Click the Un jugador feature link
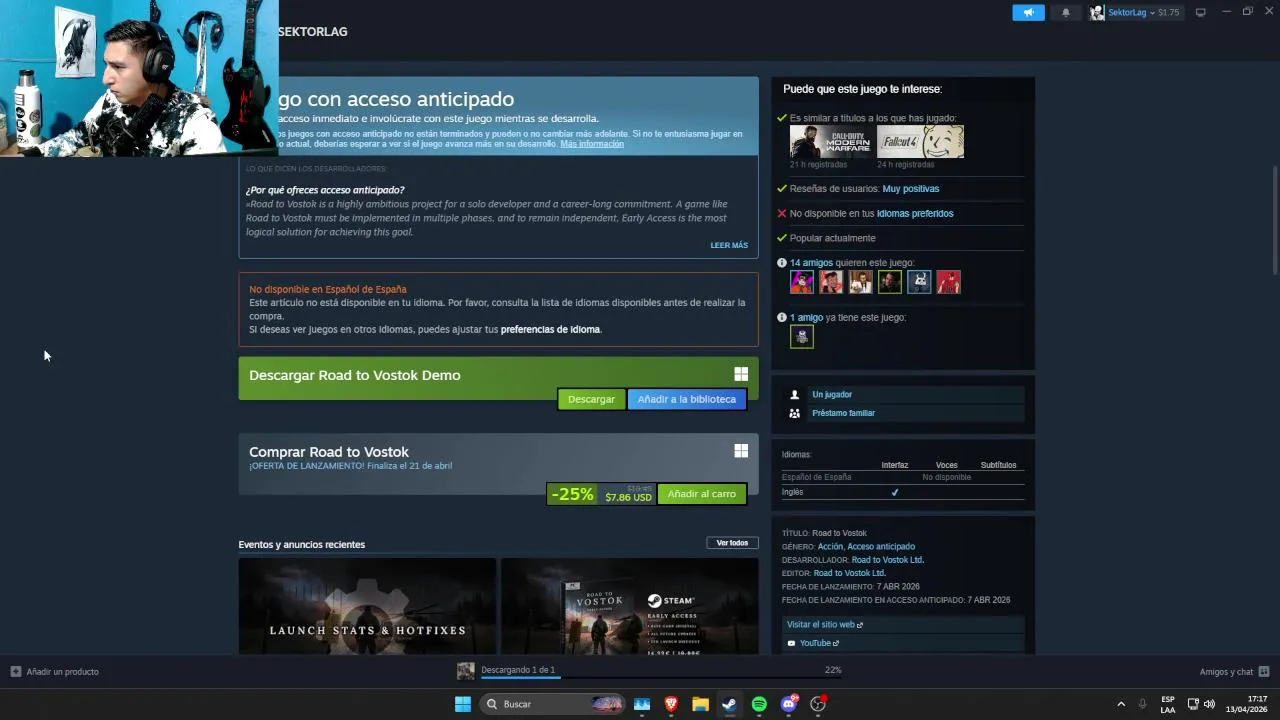1280x720 pixels. pos(832,395)
